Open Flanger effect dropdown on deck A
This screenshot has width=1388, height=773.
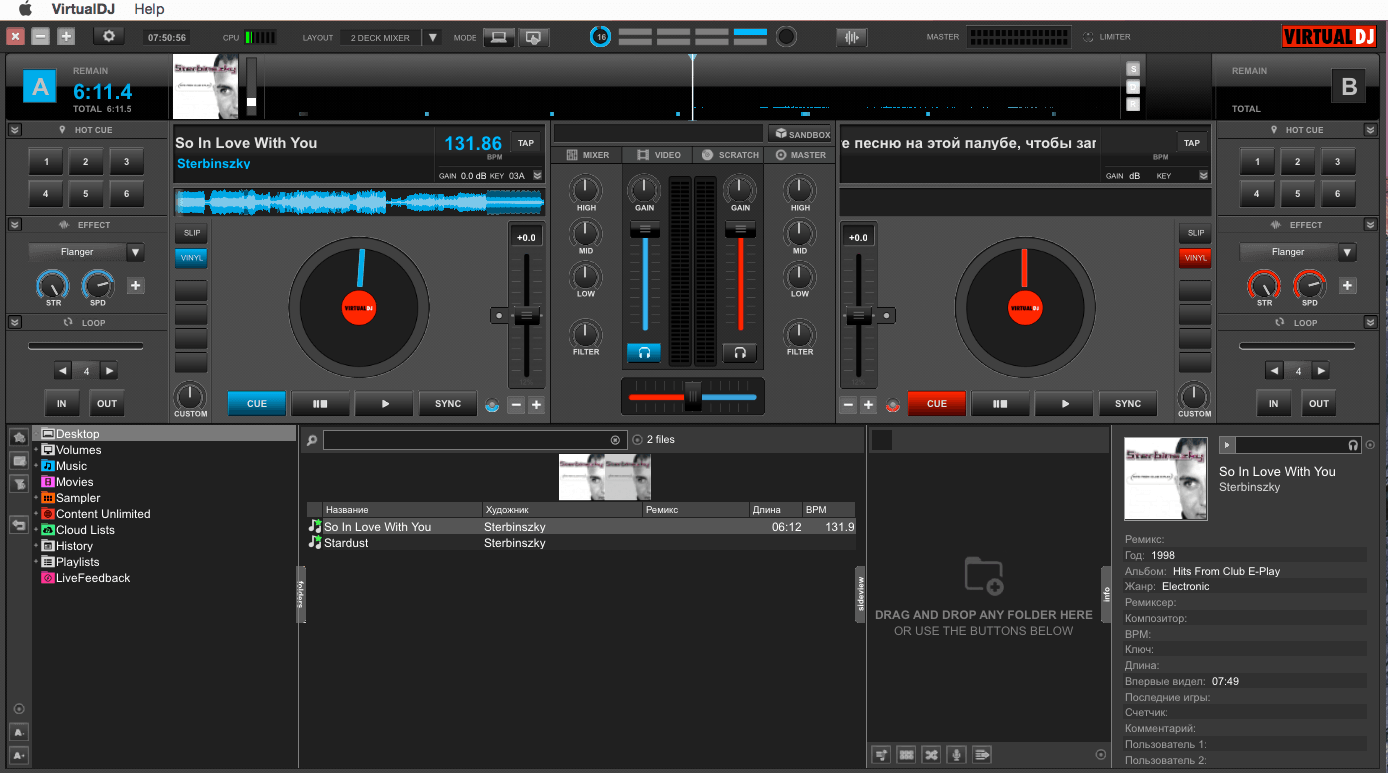click(x=135, y=252)
